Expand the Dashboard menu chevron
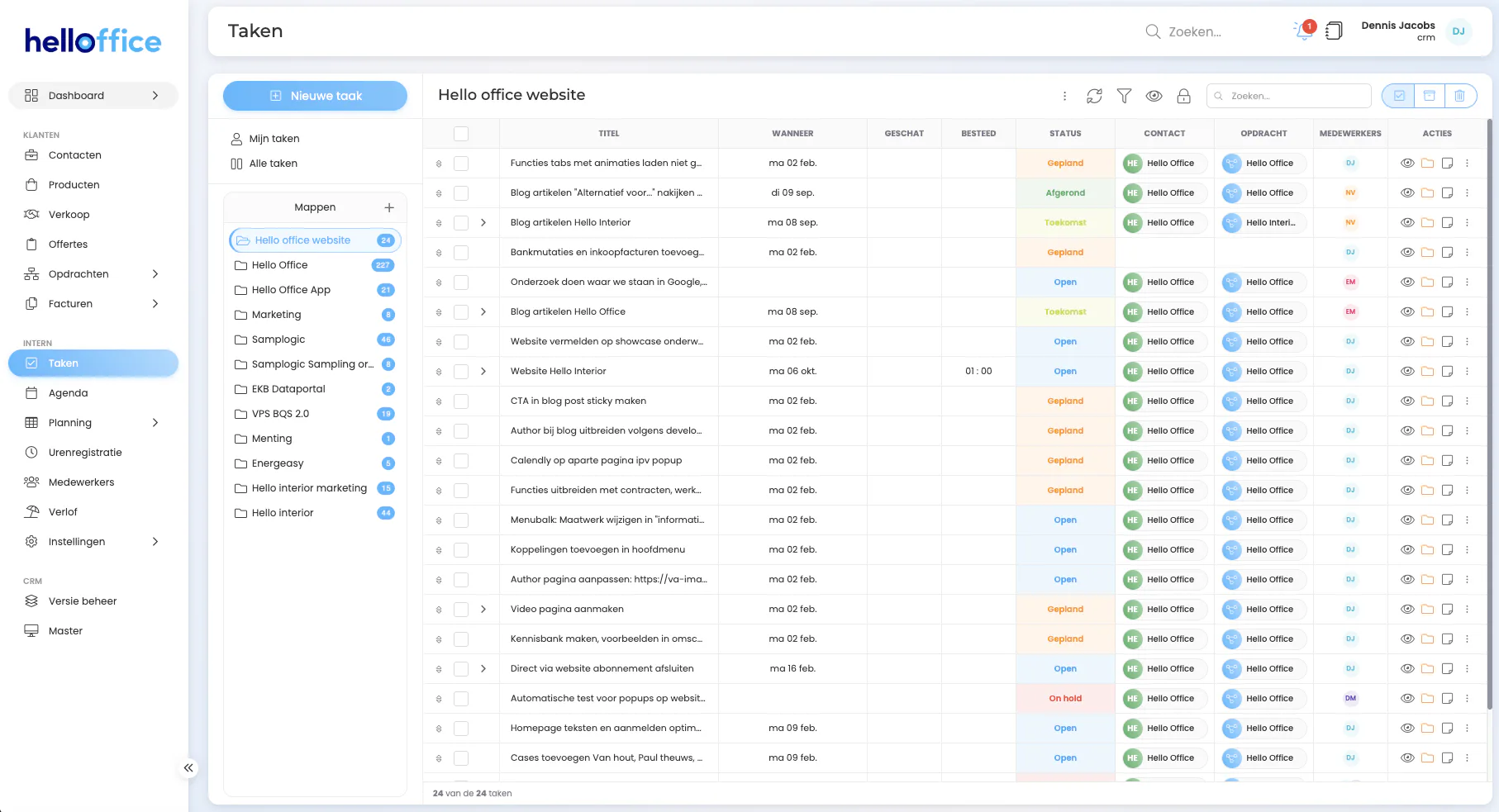Image resolution: width=1499 pixels, height=812 pixels. coord(155,96)
